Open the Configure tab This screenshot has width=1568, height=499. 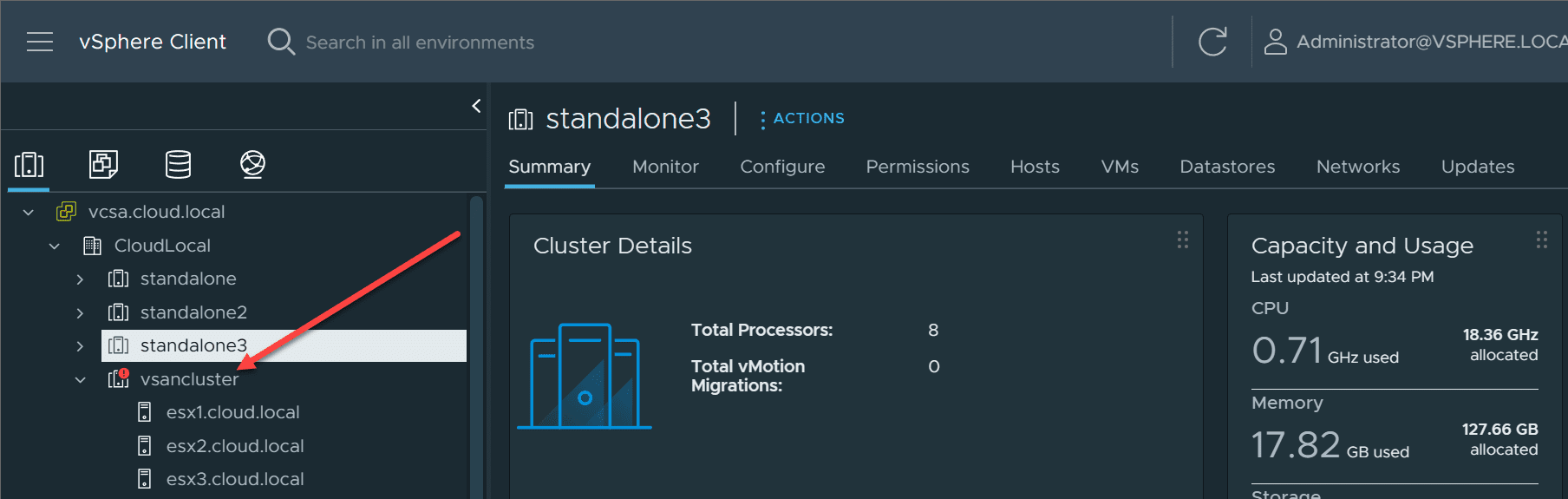tap(782, 167)
